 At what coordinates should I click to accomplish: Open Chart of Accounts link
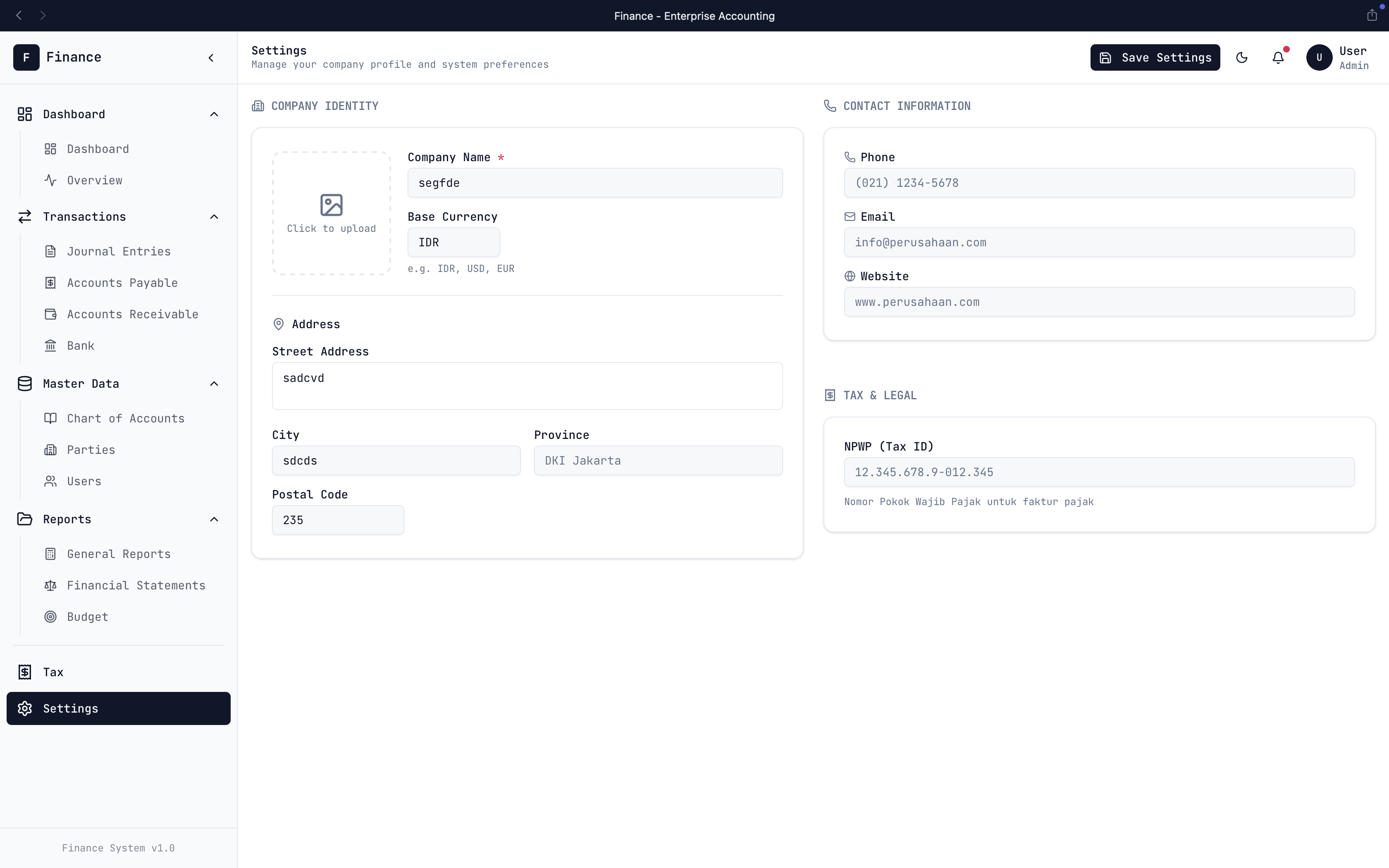coord(125,418)
